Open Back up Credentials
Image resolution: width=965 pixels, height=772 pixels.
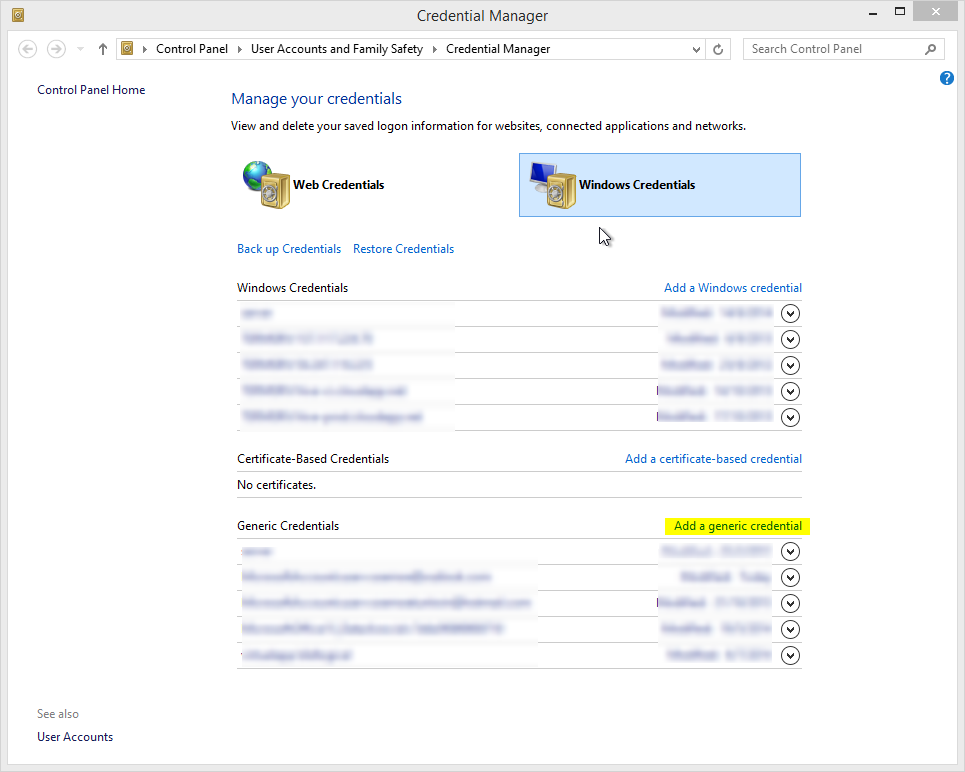tap(289, 249)
